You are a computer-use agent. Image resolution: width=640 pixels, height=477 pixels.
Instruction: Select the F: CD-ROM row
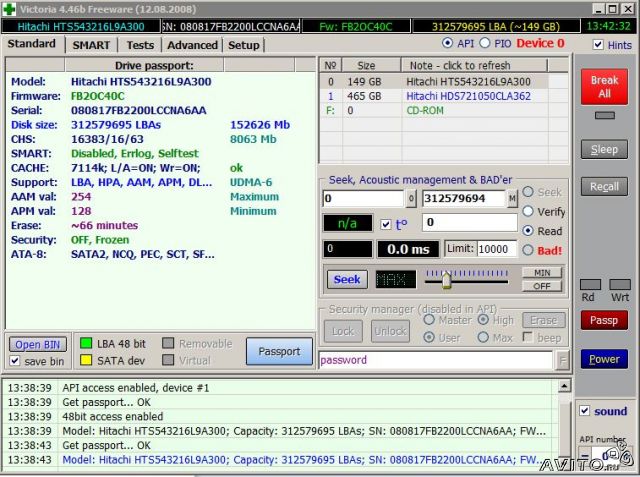pos(443,110)
